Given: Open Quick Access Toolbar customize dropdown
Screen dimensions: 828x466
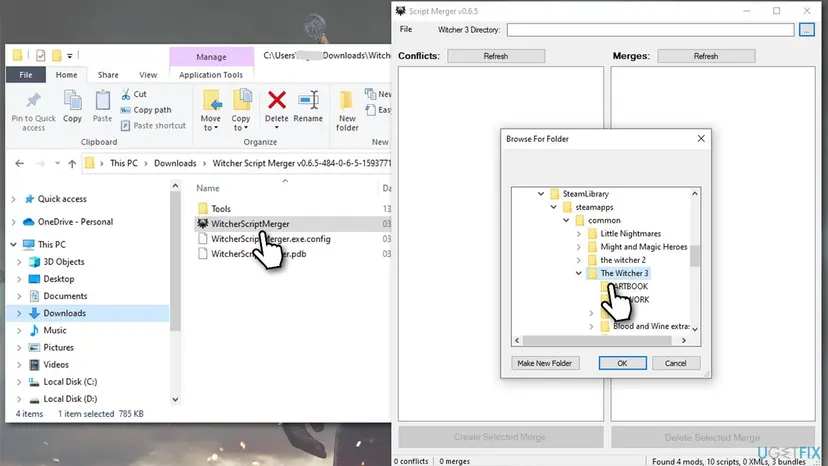Looking at the screenshot, I should point(70,55).
